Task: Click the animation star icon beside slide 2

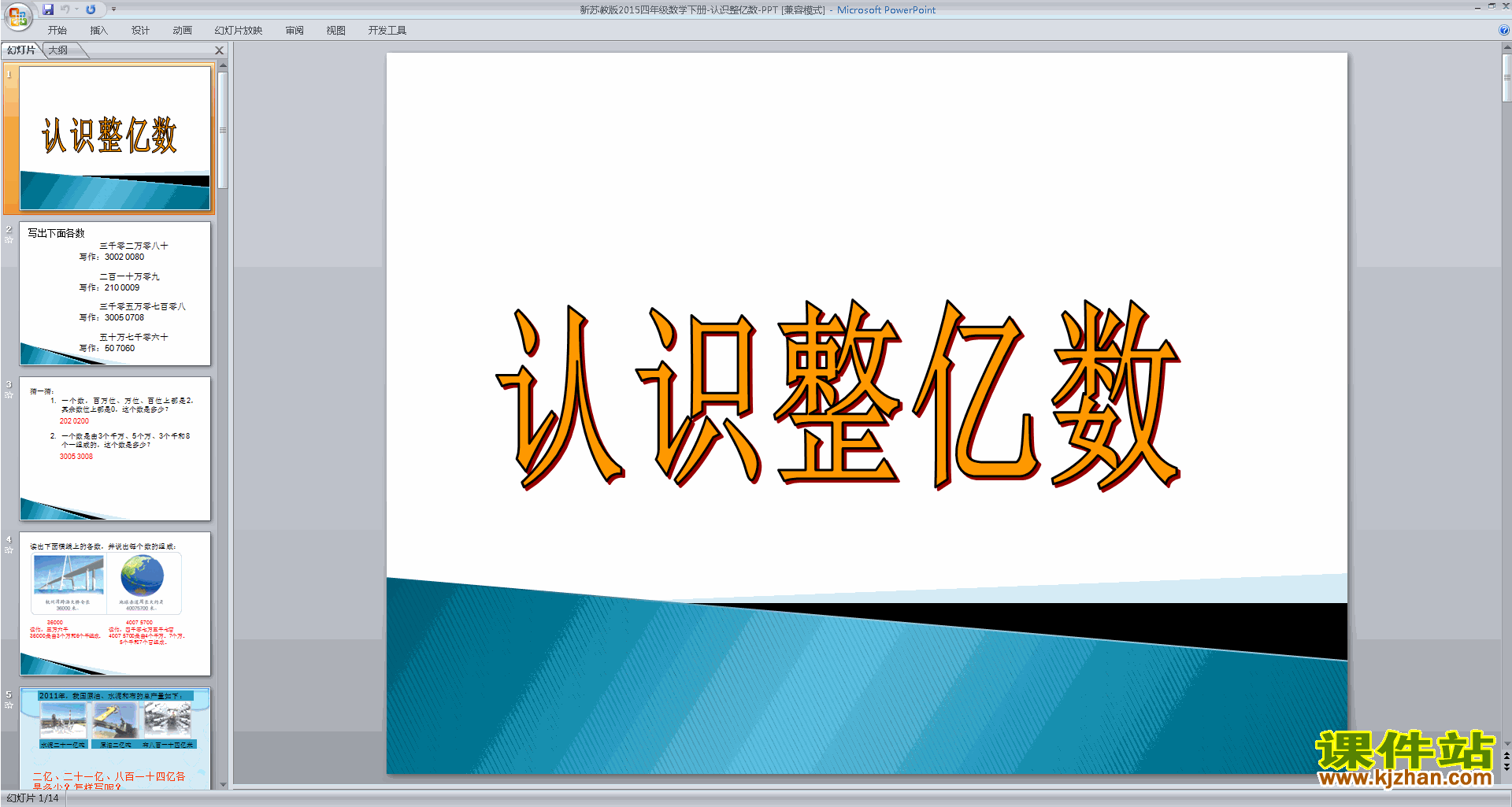Action: (x=9, y=240)
